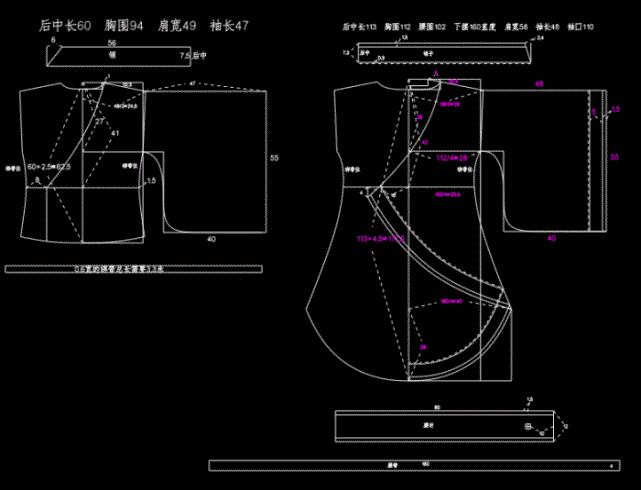Click the 肩宽49 measurement label
This screenshot has height=490, width=641.
(x=177, y=26)
